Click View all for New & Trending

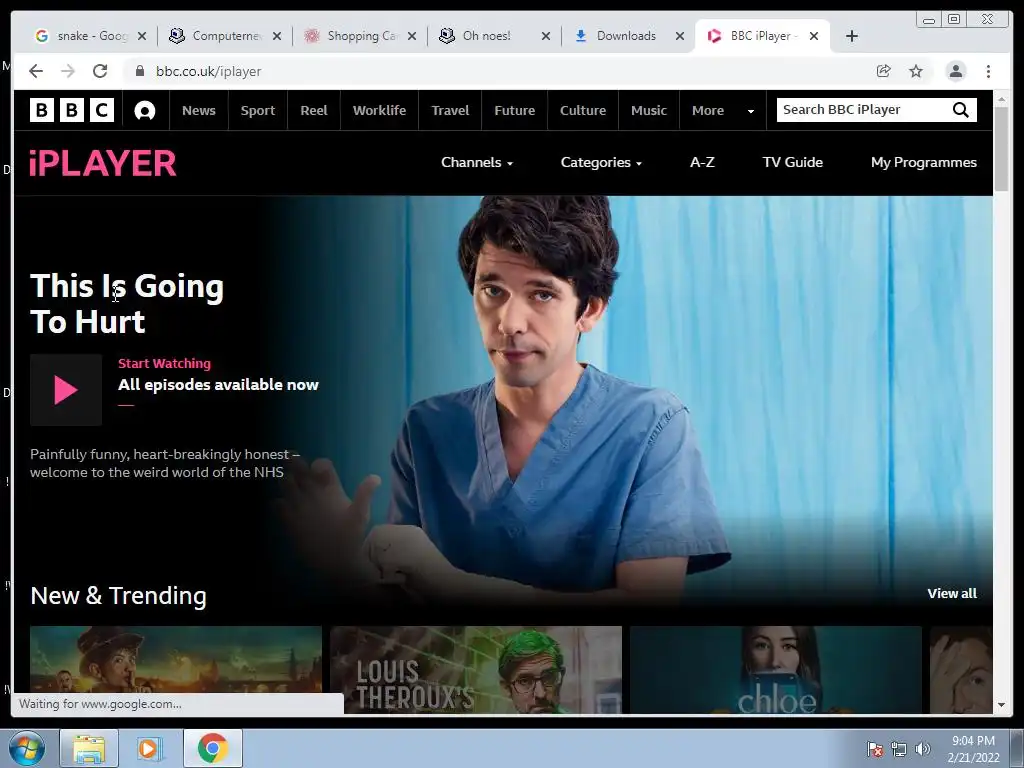tap(952, 593)
